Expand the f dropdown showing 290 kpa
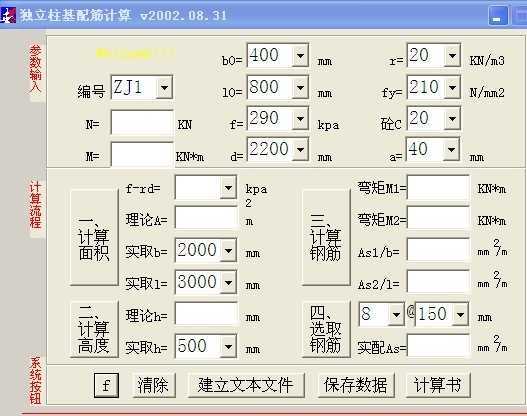The height and width of the screenshot is (416, 527). (300, 118)
